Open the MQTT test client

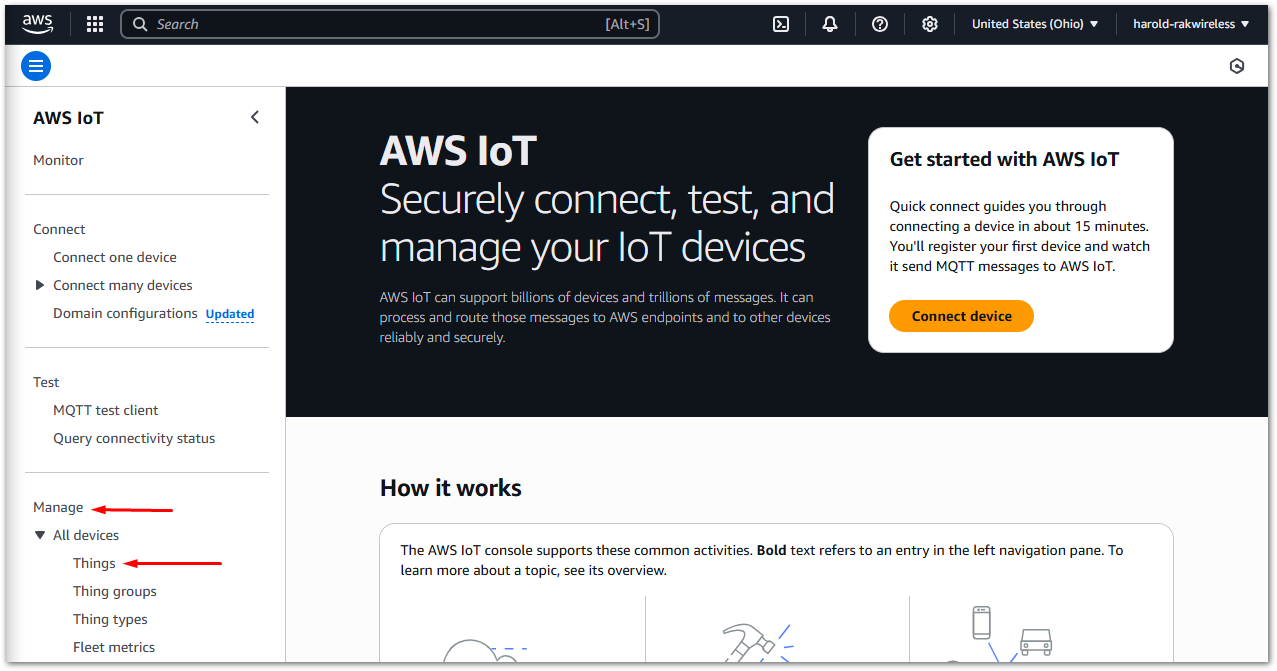105,409
